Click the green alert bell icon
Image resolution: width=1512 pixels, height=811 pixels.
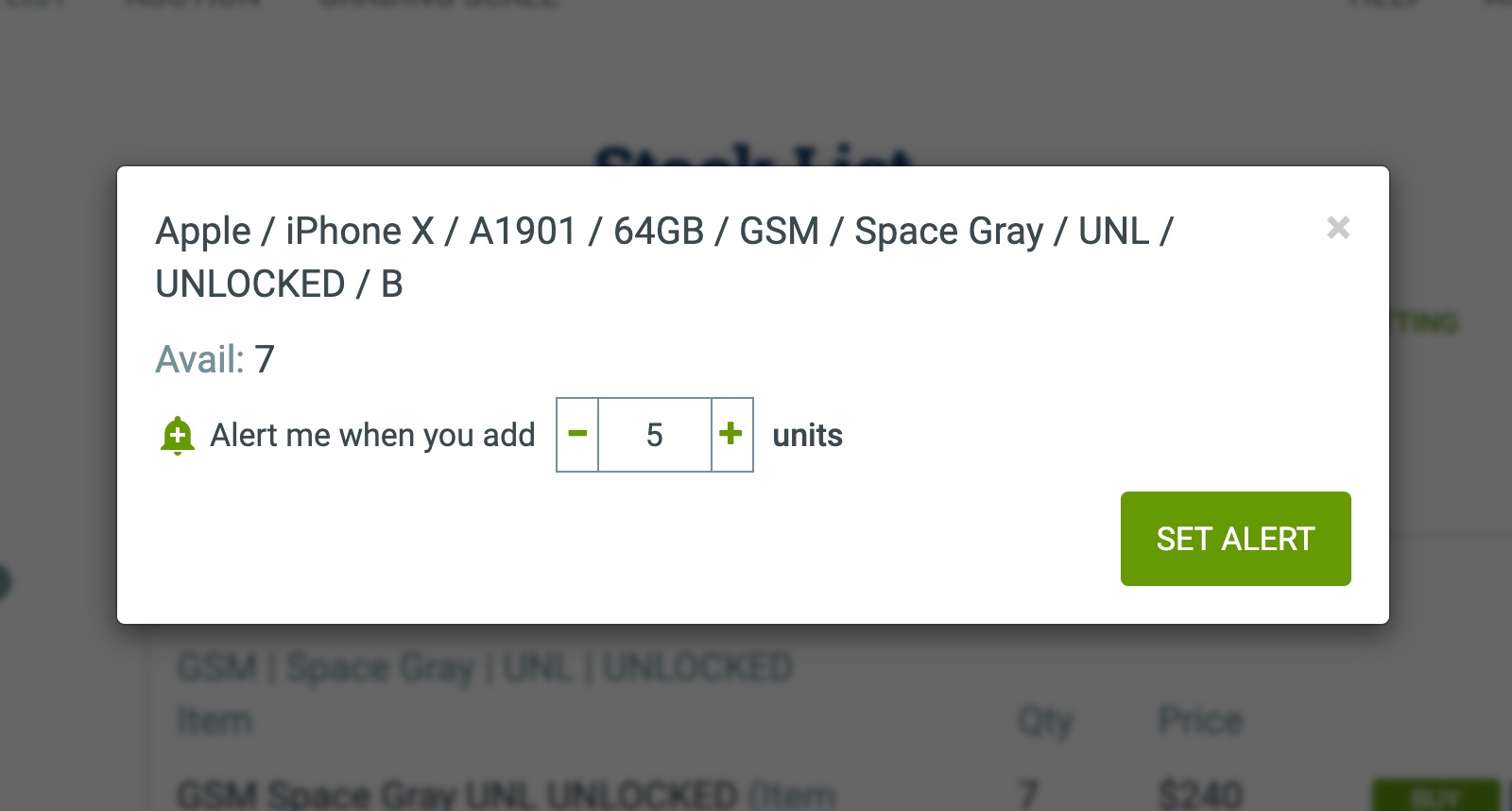pyautogui.click(x=177, y=435)
